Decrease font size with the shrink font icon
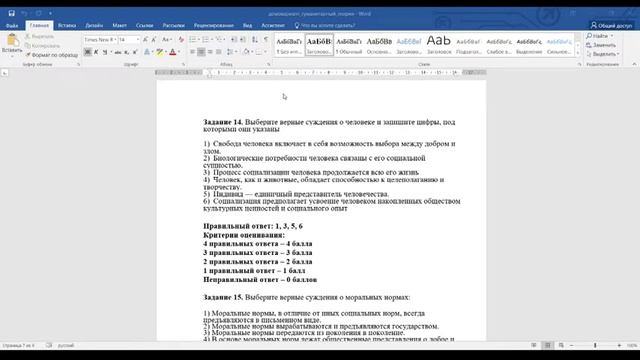This screenshot has height=360, width=640. tap(154, 40)
